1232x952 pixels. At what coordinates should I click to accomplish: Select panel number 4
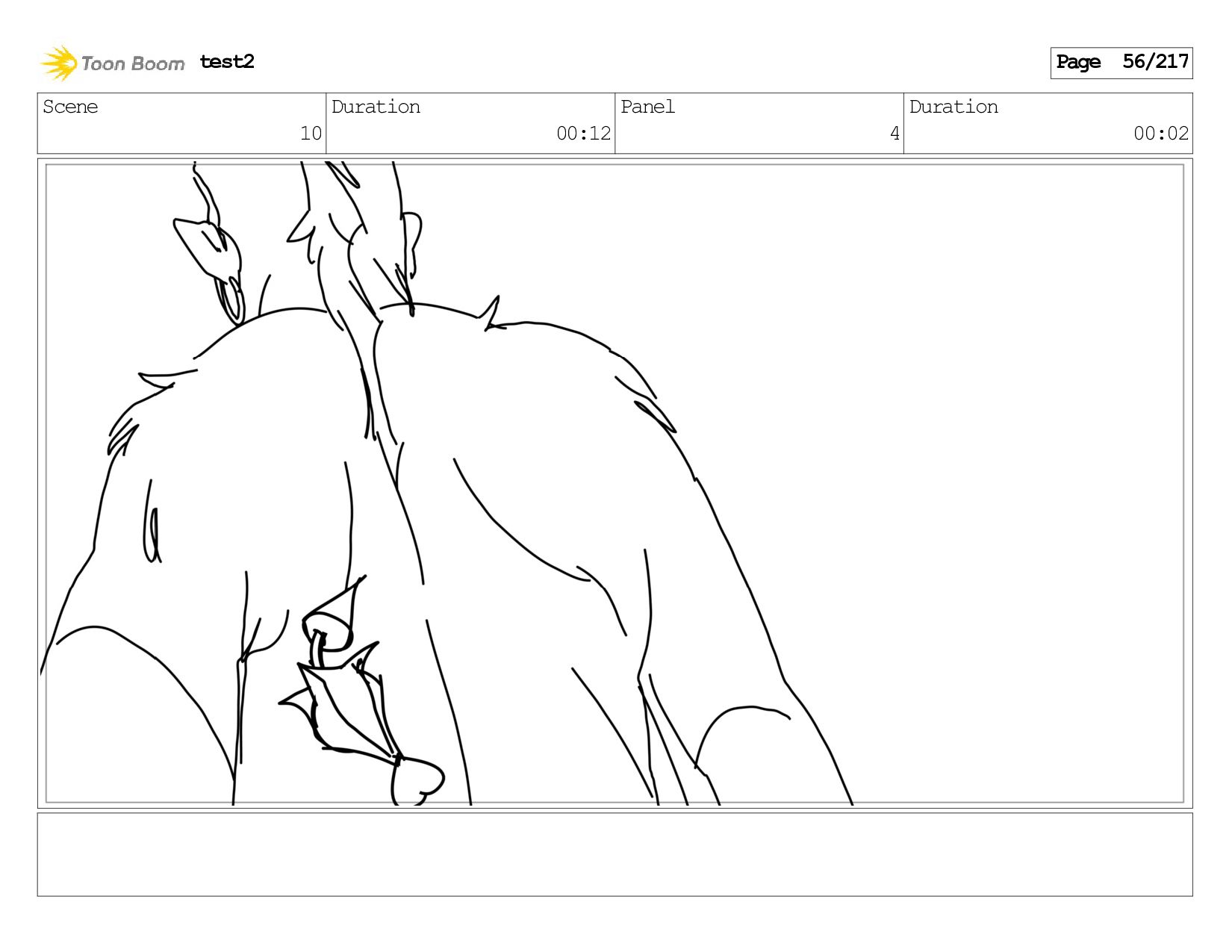[895, 133]
